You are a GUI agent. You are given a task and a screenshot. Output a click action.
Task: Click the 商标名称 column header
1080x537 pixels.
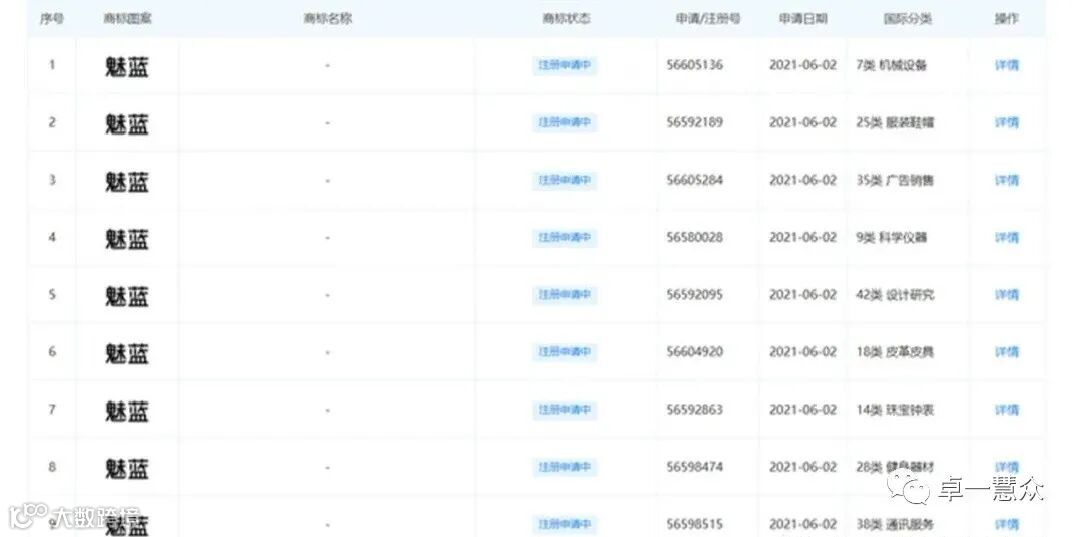point(328,19)
